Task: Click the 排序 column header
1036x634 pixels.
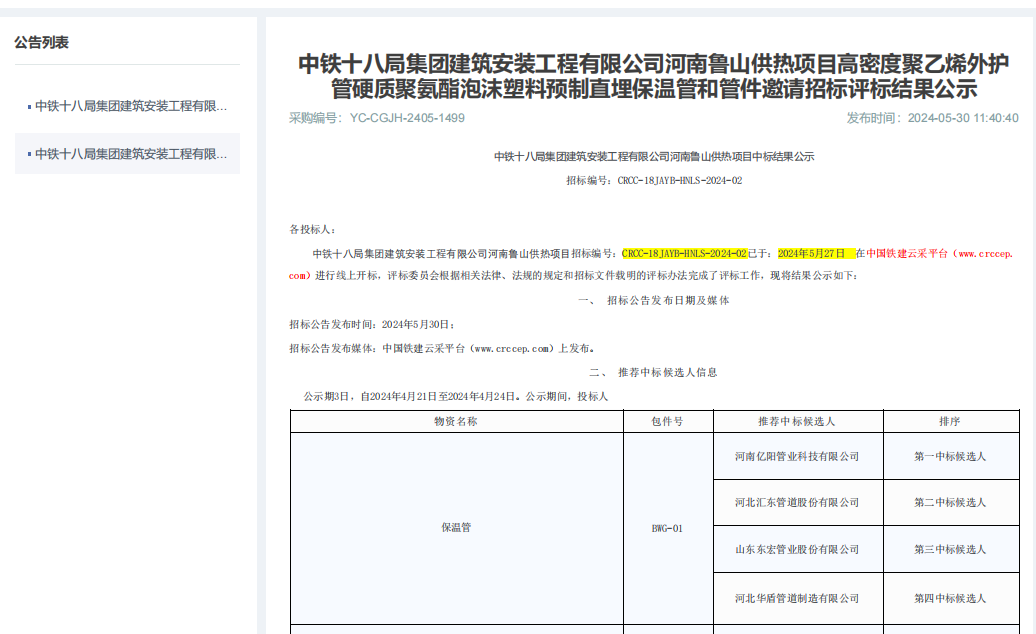Action: click(x=950, y=421)
